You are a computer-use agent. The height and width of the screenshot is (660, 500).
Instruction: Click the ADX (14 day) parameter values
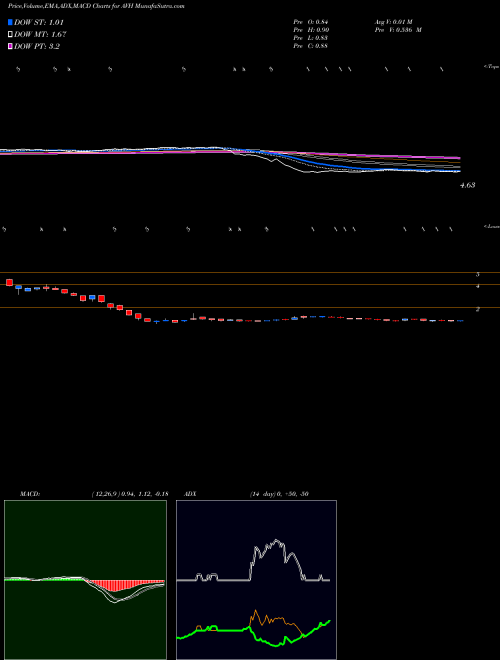tap(279, 494)
